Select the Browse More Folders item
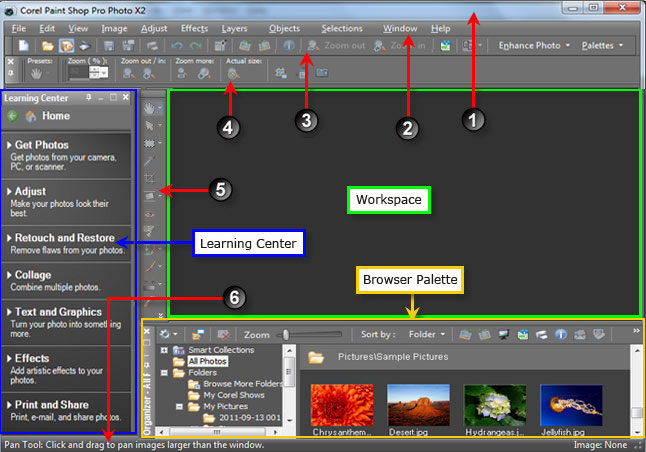 pos(243,384)
